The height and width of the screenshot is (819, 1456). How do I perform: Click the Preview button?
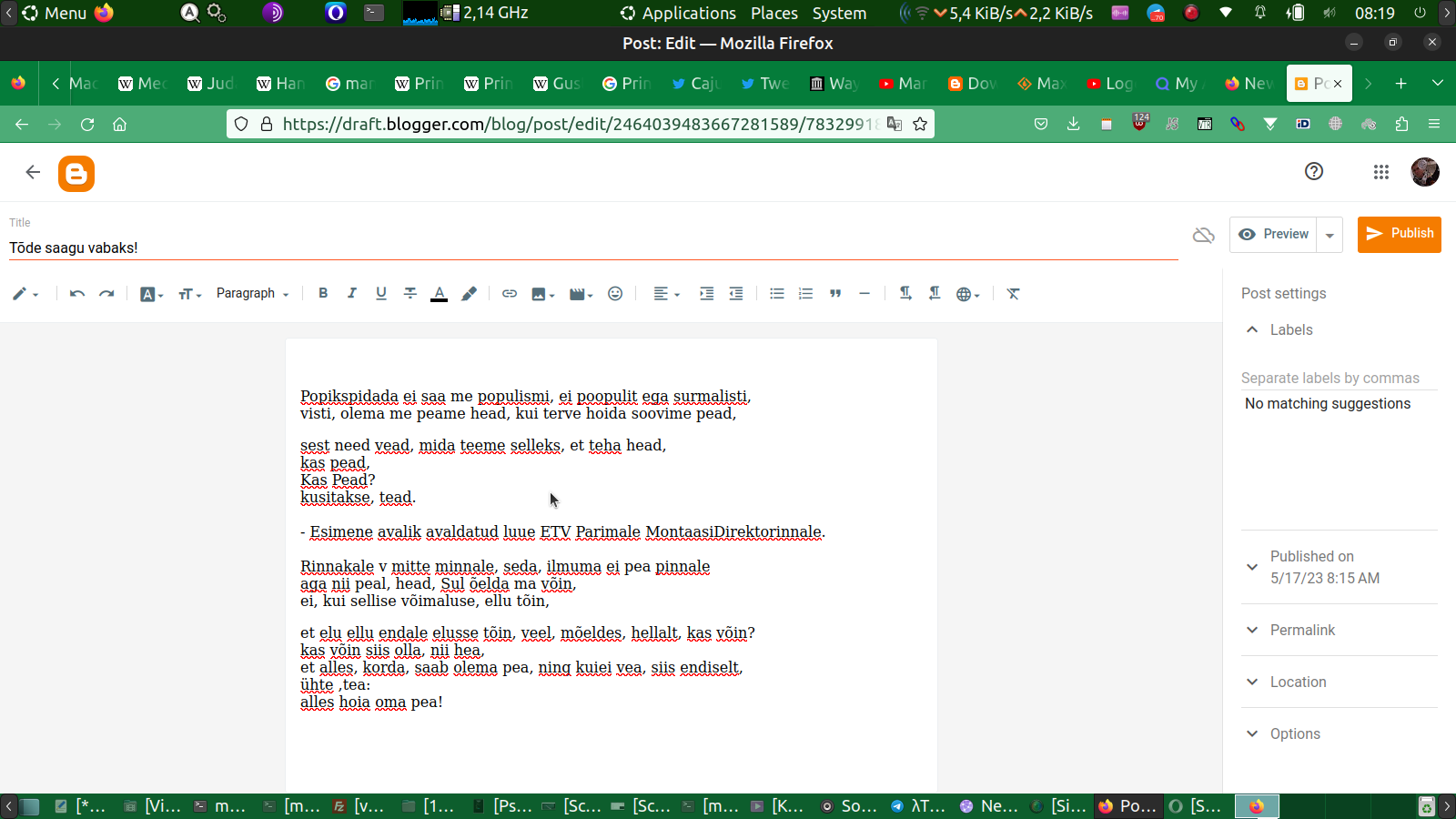click(1273, 234)
